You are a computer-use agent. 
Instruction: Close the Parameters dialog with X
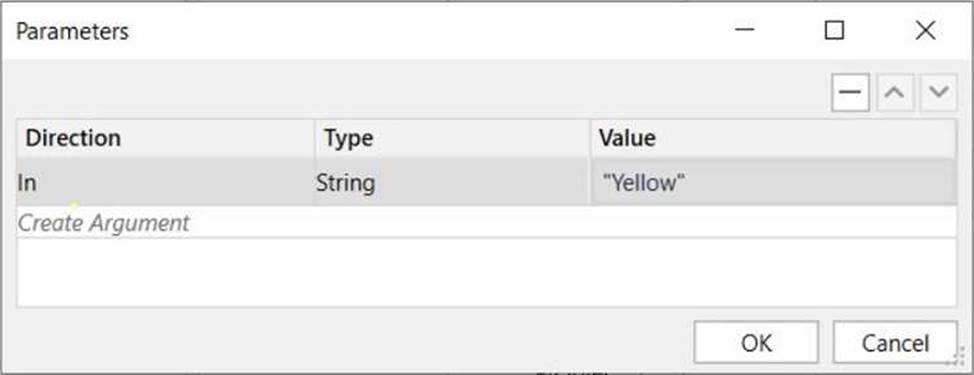[926, 30]
